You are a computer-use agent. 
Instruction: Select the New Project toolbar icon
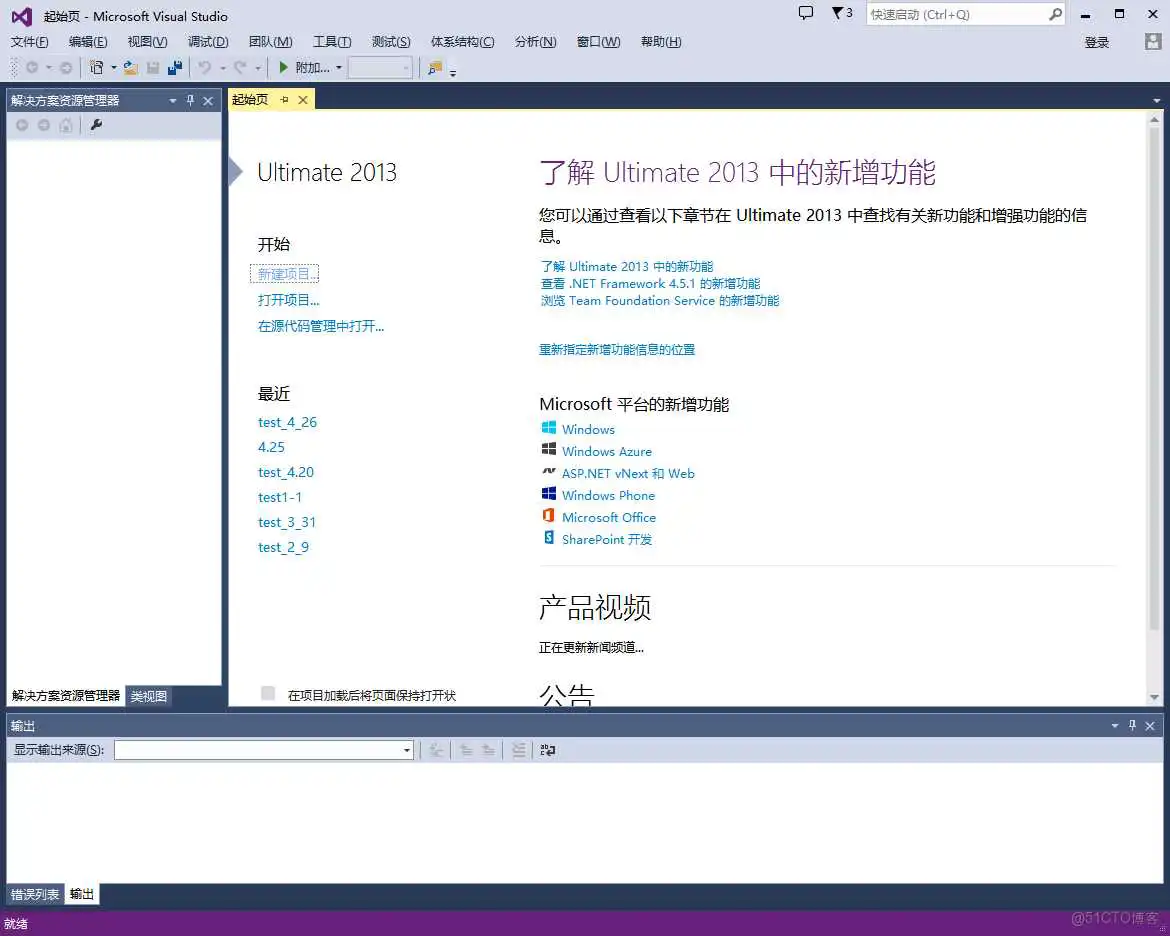(95, 68)
